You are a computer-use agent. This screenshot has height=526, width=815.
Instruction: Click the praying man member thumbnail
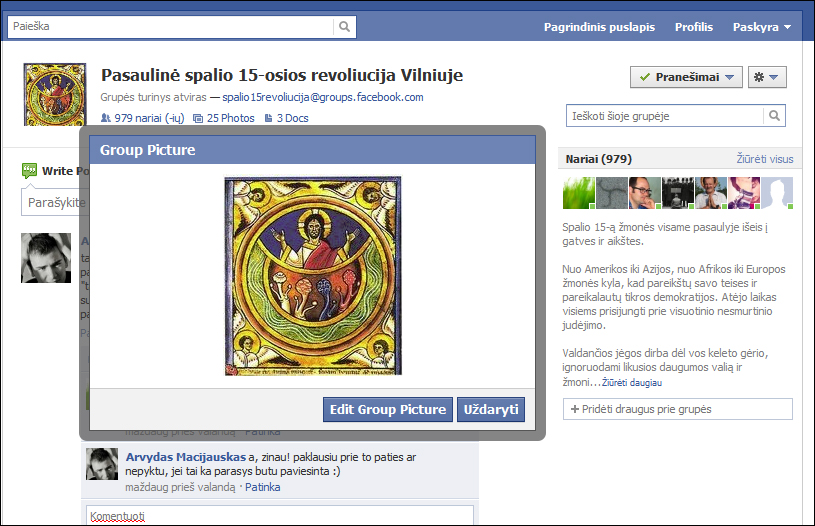coord(711,193)
